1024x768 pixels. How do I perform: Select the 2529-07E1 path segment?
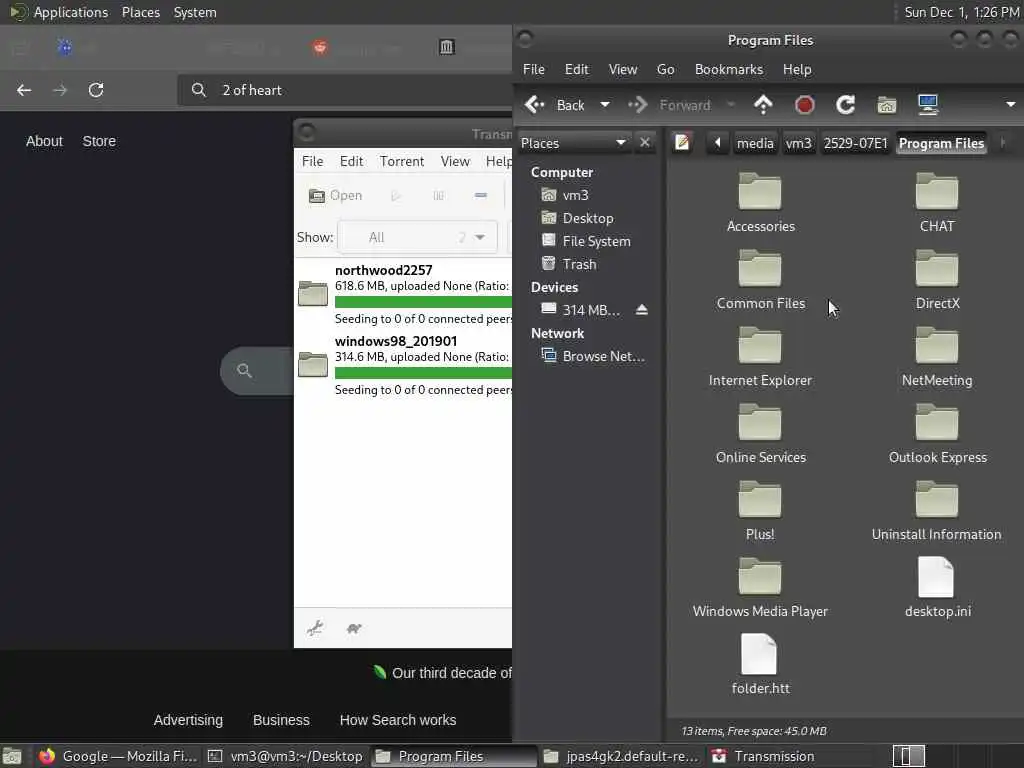pyautogui.click(x=856, y=143)
